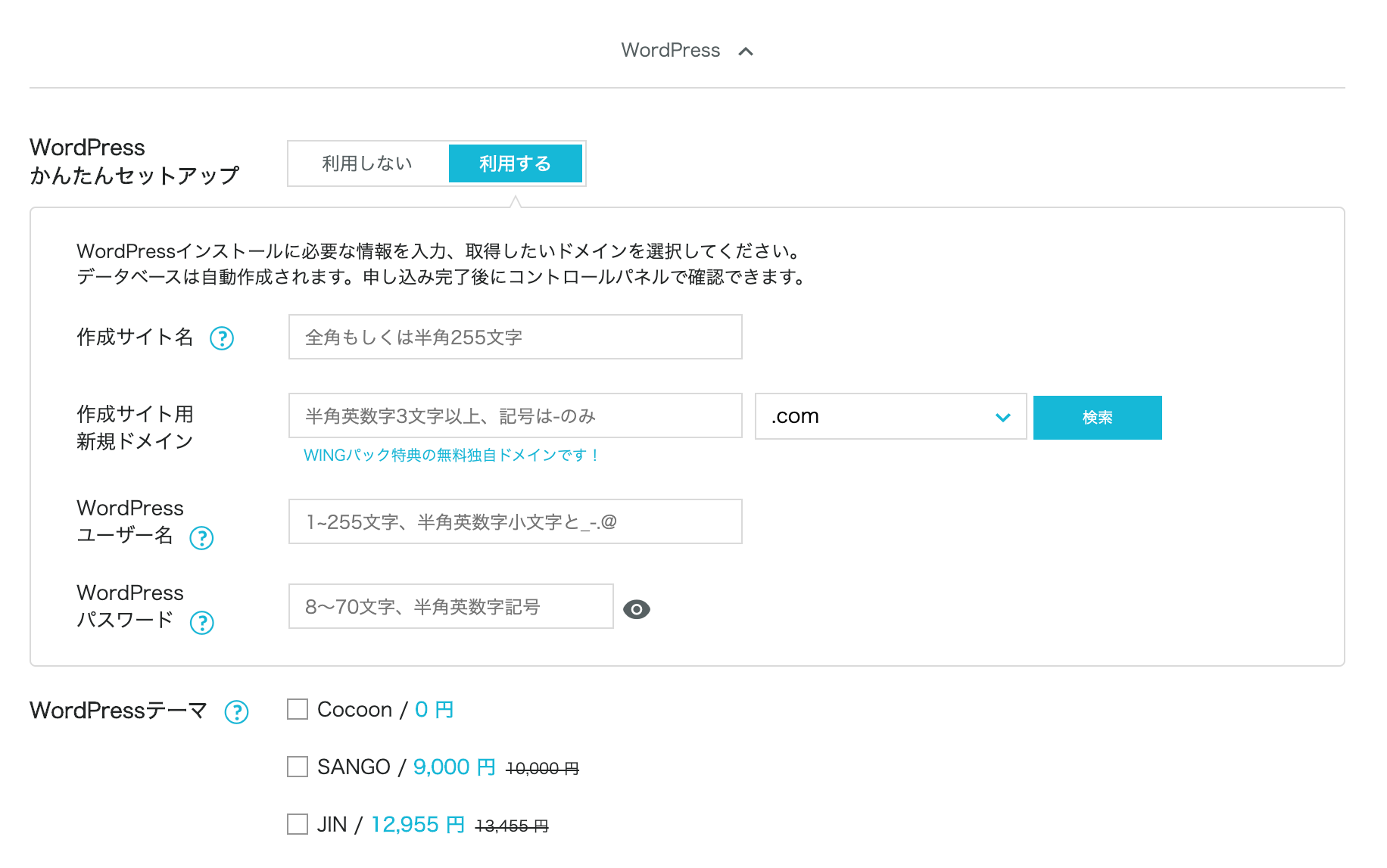Click help icon next to 作成サイト名
This screenshot has width=1387, height=868.
(x=222, y=338)
